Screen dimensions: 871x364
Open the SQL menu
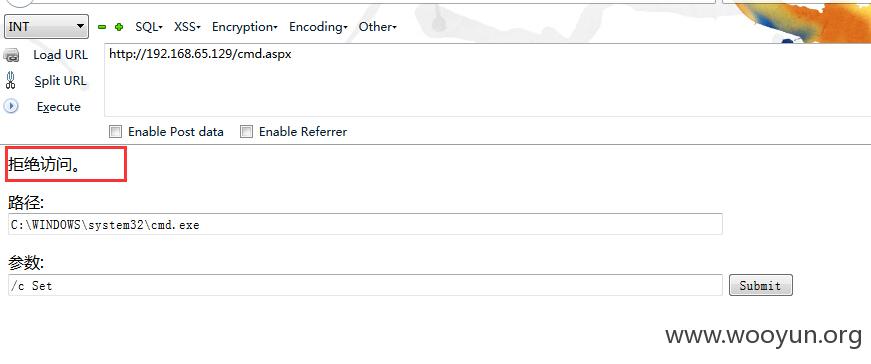point(149,27)
